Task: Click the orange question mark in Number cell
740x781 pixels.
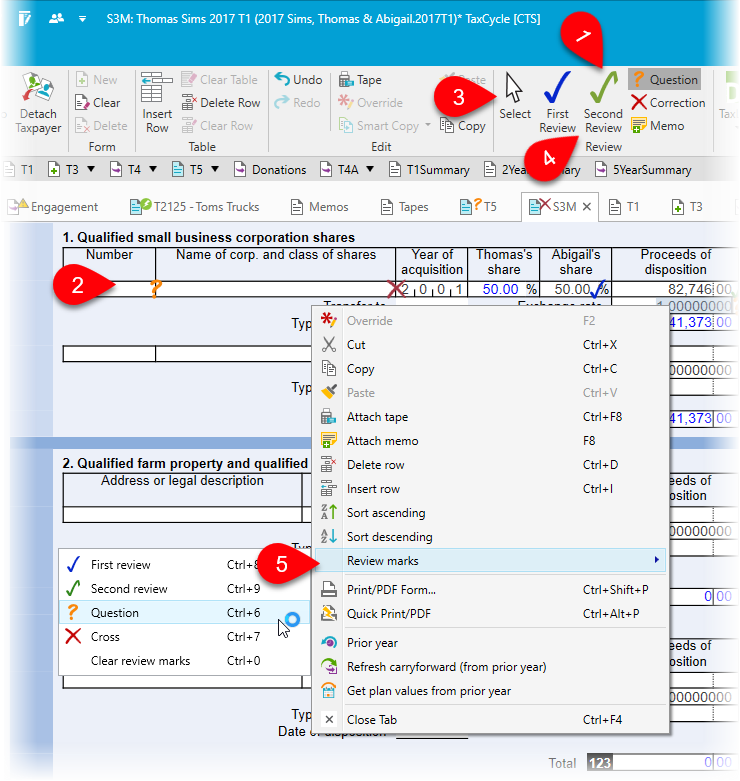Action: (x=155, y=289)
